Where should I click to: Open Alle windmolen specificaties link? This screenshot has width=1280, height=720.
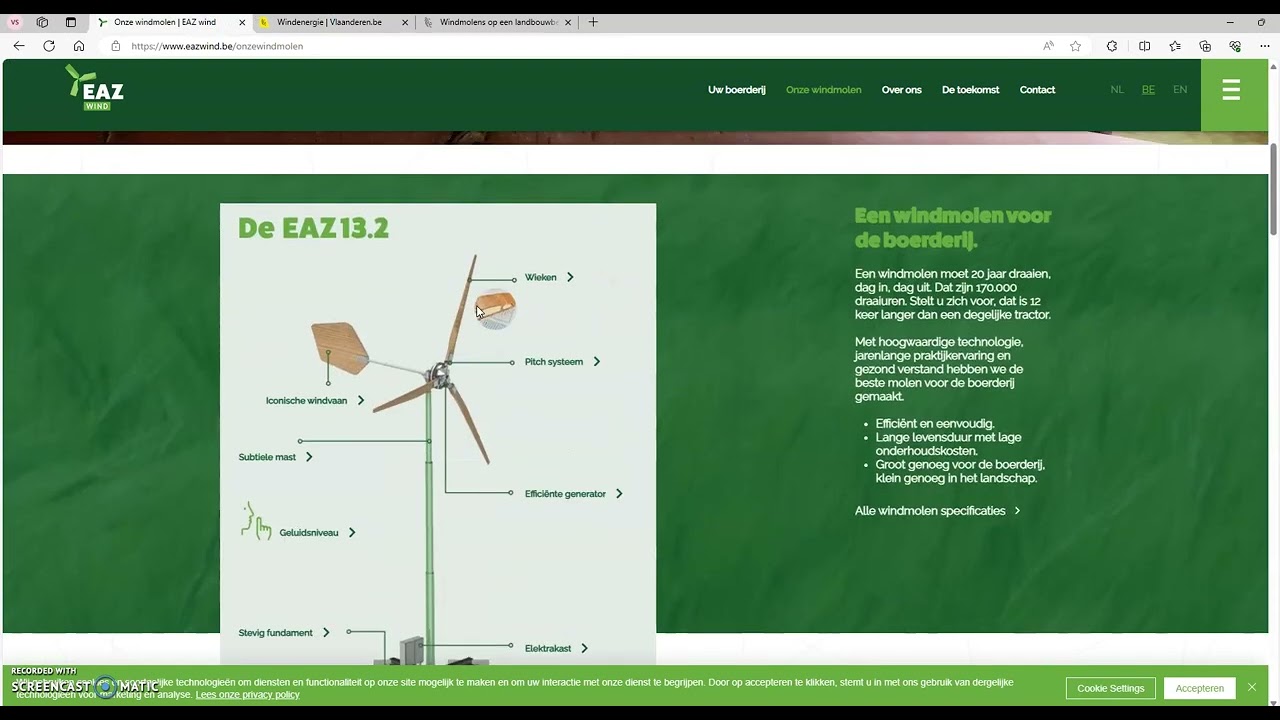pos(938,511)
